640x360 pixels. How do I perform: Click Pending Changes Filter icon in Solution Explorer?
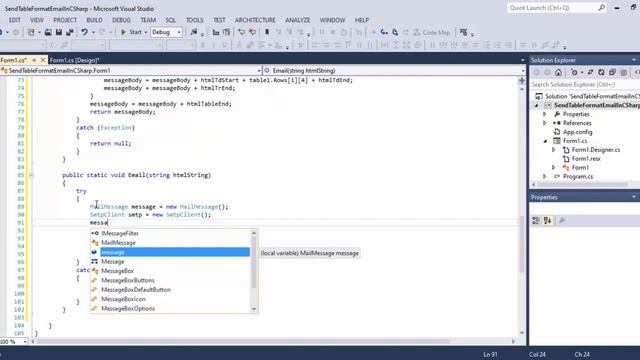[x=574, y=72]
